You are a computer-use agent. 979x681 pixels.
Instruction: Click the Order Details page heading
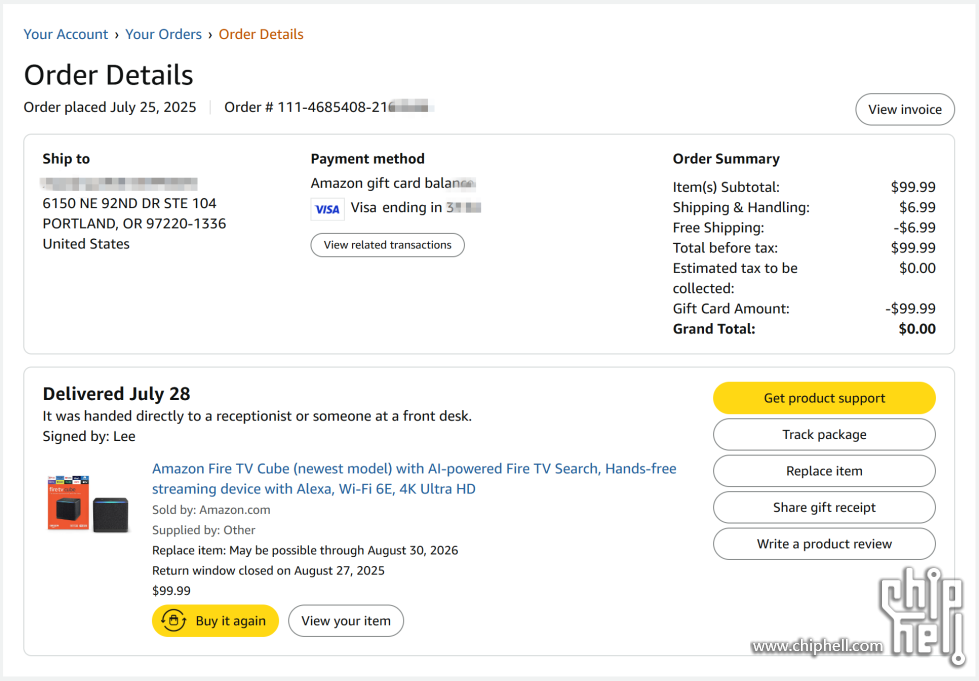click(x=109, y=75)
